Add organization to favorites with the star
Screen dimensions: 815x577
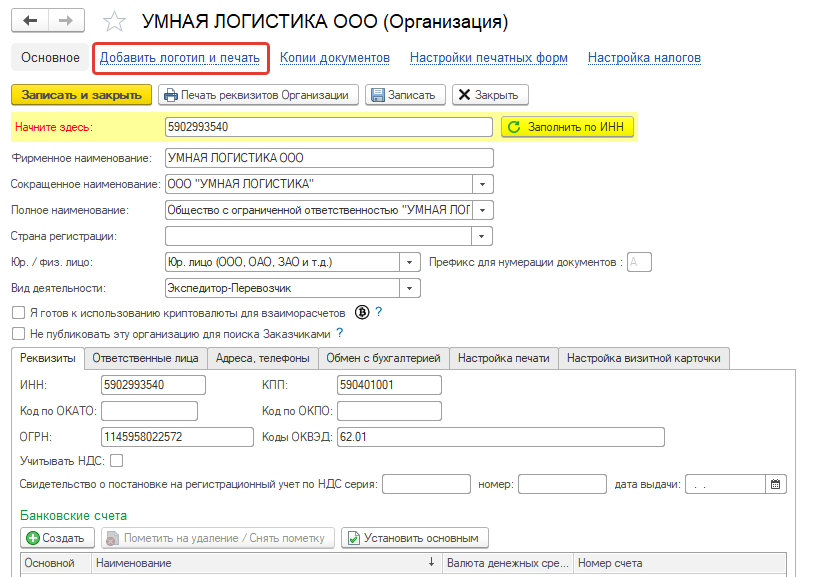114,22
